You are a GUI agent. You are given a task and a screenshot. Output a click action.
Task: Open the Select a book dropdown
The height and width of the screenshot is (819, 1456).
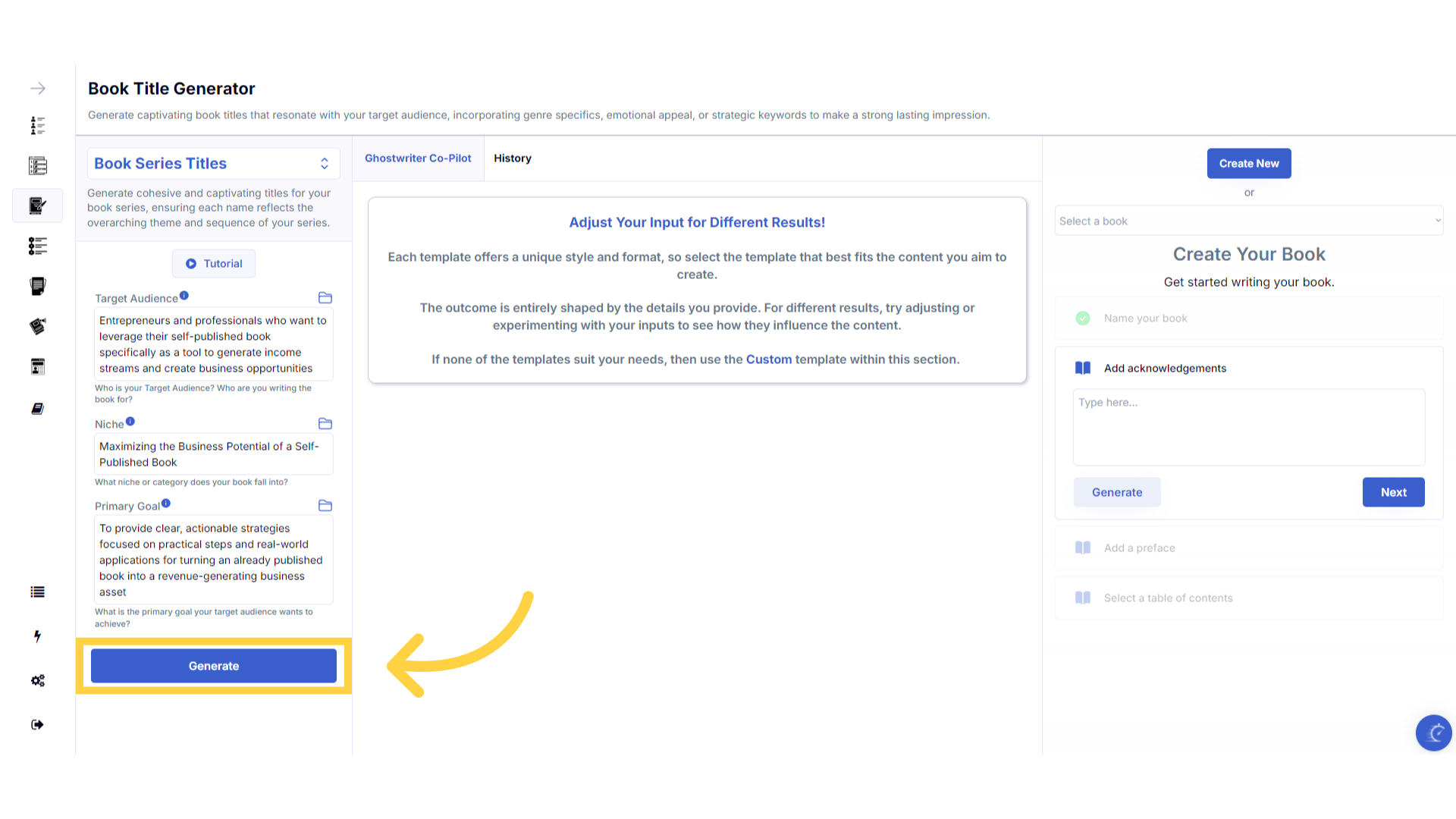[1249, 221]
